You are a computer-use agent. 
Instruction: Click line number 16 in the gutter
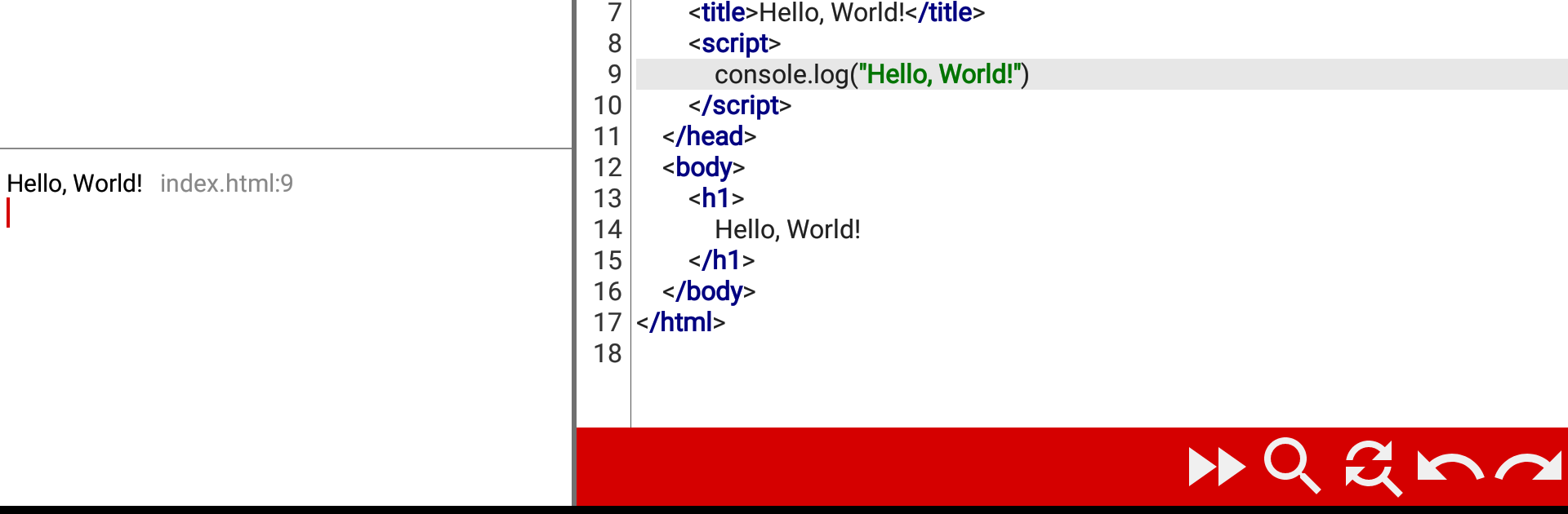point(608,291)
